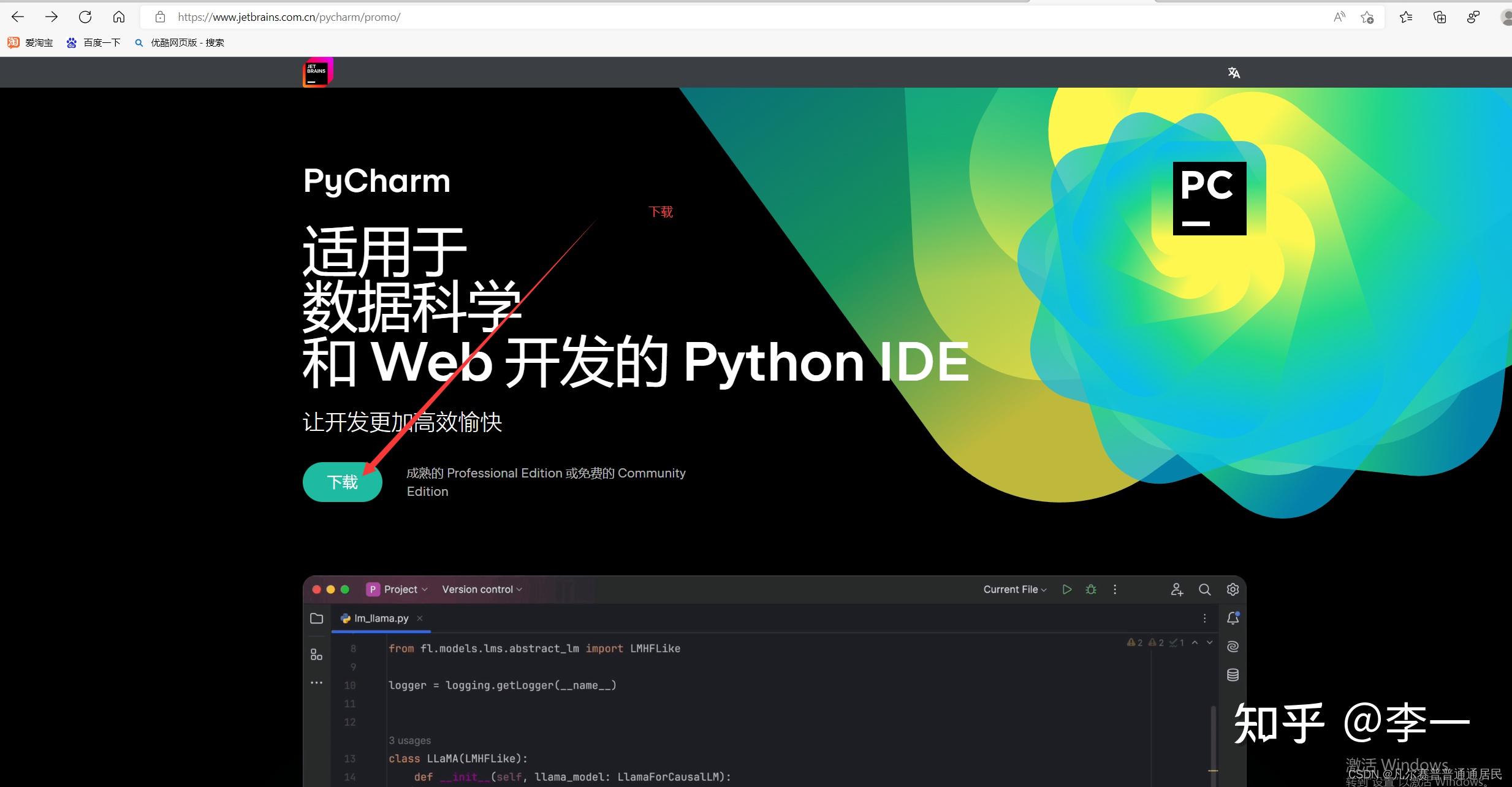Open Search Everywhere with the magnifier icon
1512x787 pixels.
pos(1205,589)
